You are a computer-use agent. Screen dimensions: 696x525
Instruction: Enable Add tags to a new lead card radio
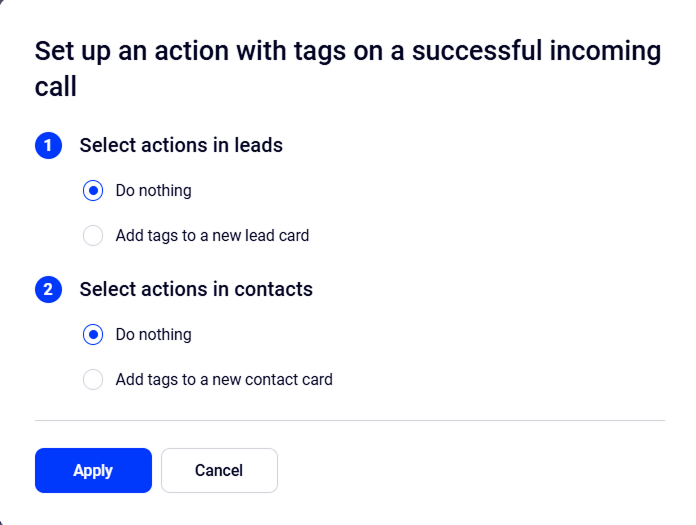(x=93, y=236)
